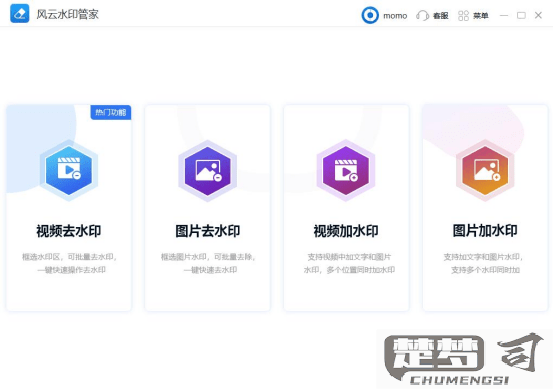Click the 菜单 grid icon

(463, 16)
